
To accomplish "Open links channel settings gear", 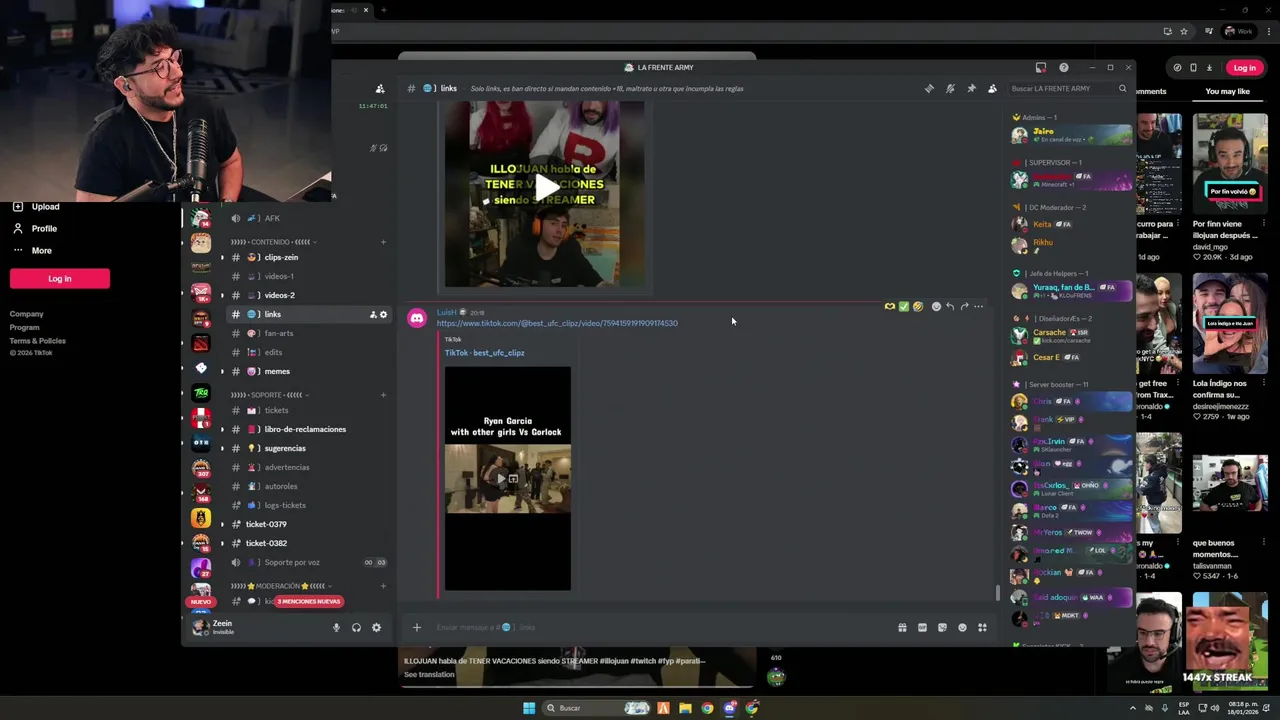I will coord(383,314).
